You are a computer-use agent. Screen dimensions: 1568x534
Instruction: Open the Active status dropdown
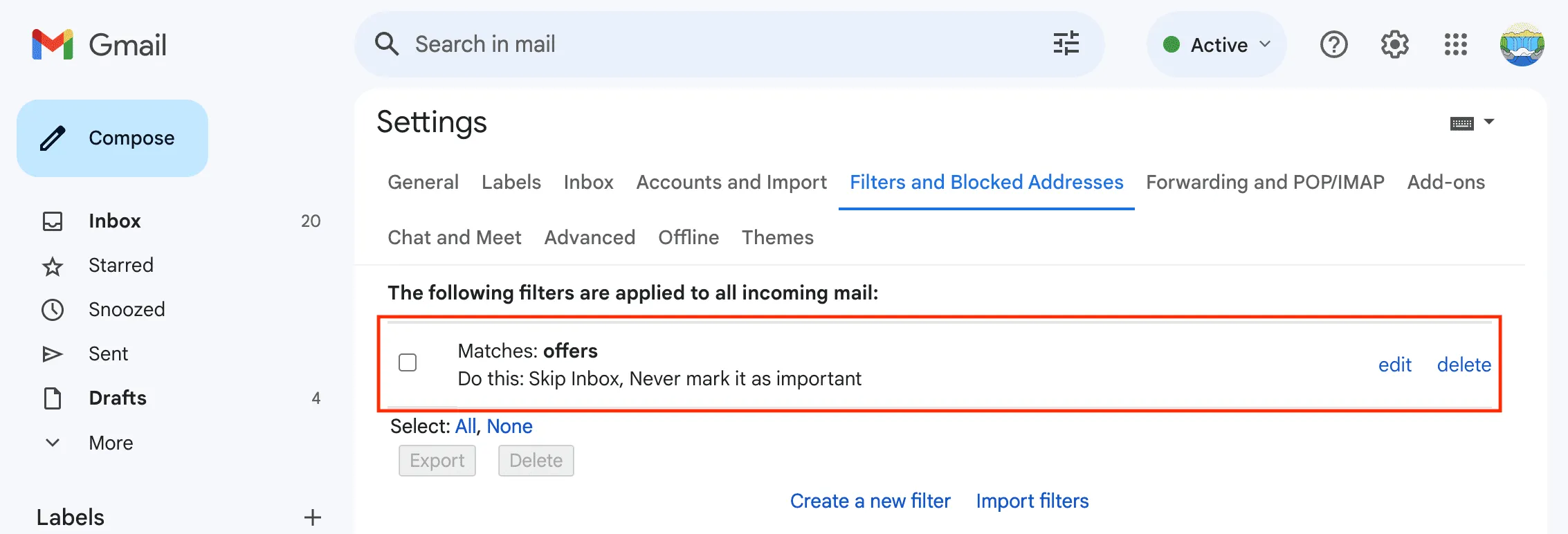point(1216,45)
